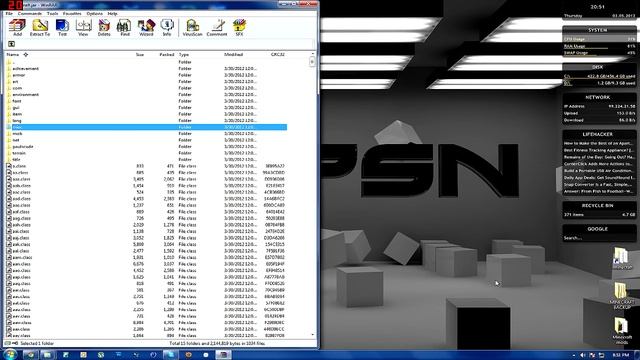Image resolution: width=640 pixels, height=360 pixels.
Task: Click the Find toolbar icon
Action: pos(124,28)
